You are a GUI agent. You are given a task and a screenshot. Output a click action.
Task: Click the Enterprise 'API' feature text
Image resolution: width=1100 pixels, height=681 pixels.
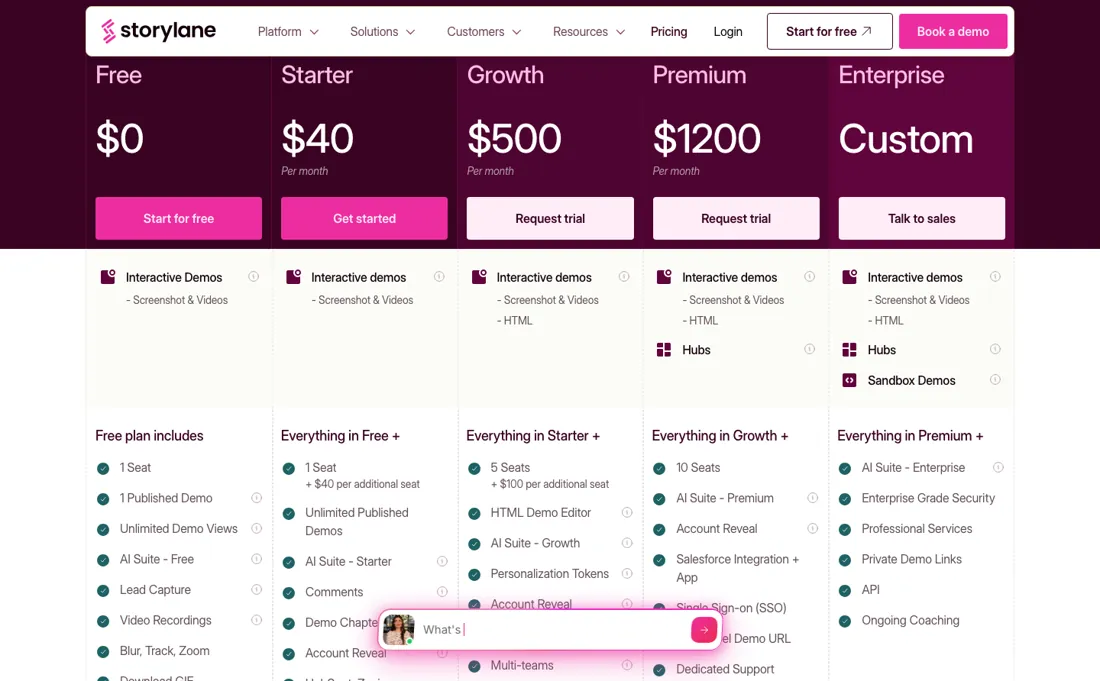[870, 590]
